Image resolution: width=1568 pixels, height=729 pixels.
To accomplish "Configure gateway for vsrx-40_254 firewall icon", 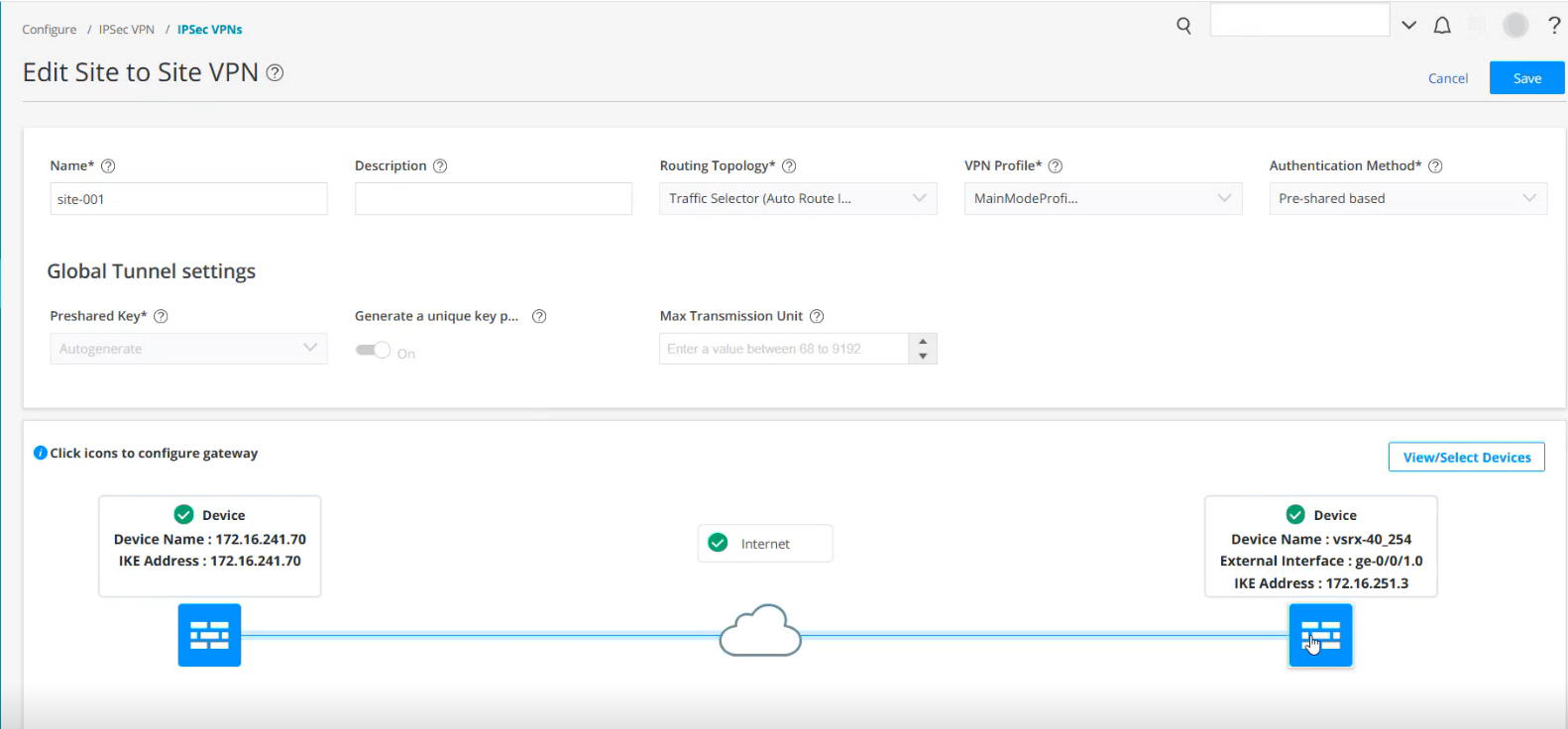I will point(1320,635).
